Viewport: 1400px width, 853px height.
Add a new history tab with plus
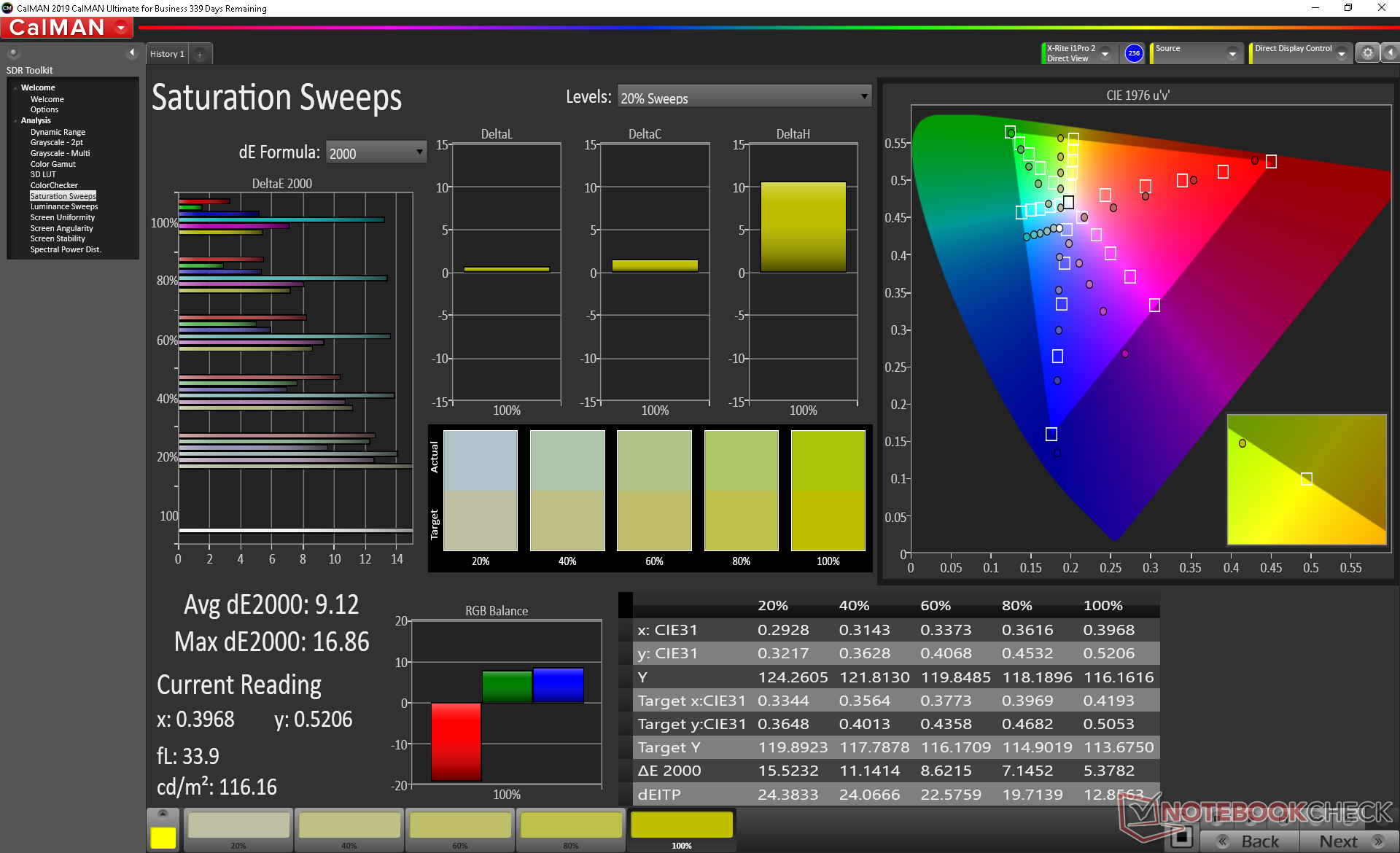coord(200,54)
